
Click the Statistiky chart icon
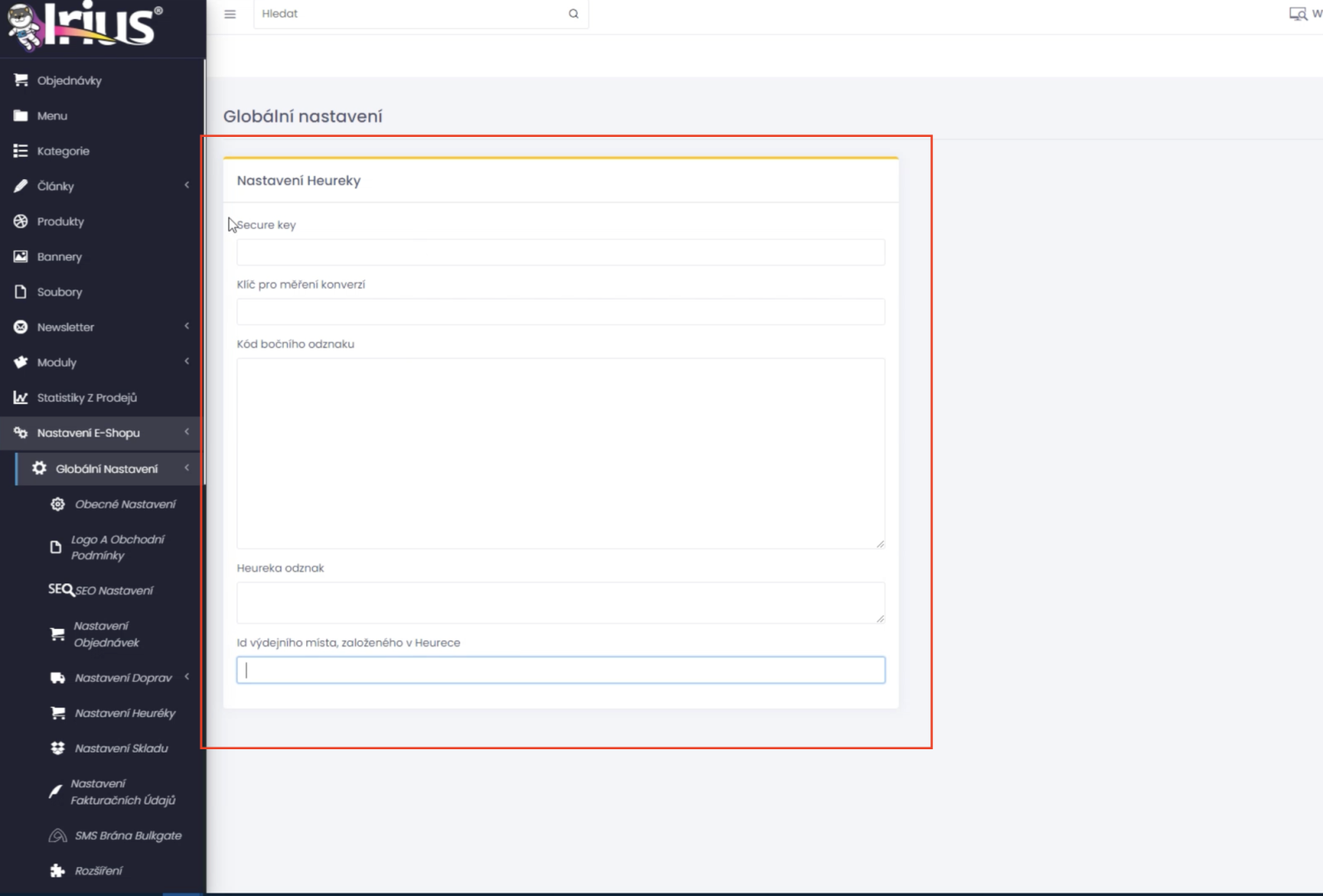(21, 397)
